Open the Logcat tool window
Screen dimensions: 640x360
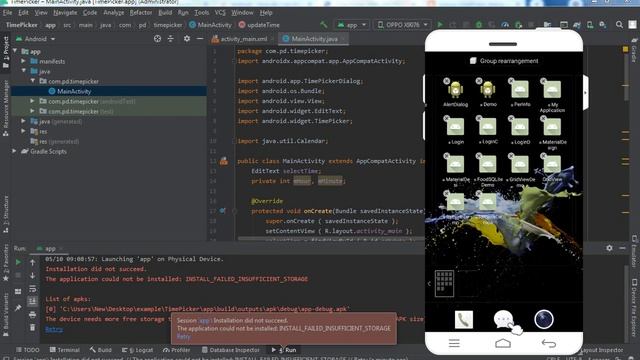(x=138, y=350)
